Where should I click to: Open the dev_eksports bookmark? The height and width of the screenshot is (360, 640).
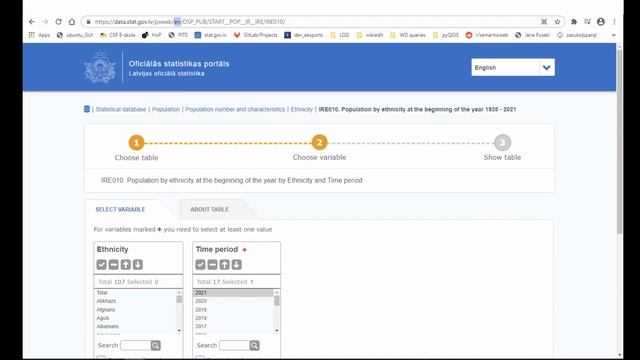304,35
